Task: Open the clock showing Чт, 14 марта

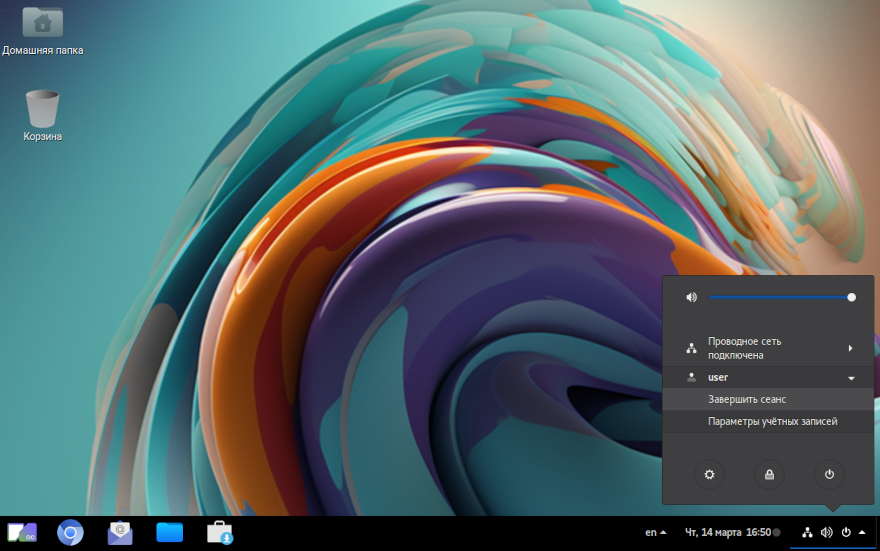Action: point(727,532)
